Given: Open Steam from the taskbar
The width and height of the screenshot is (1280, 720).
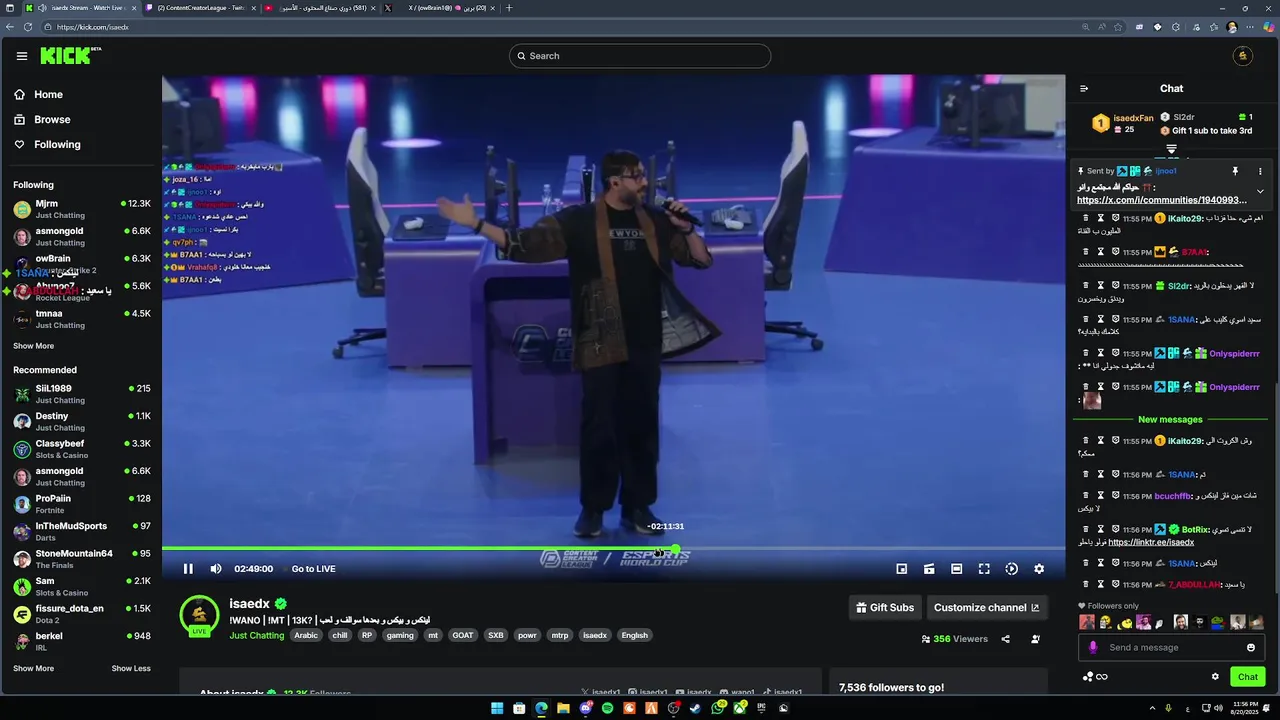Looking at the screenshot, I should [695, 708].
